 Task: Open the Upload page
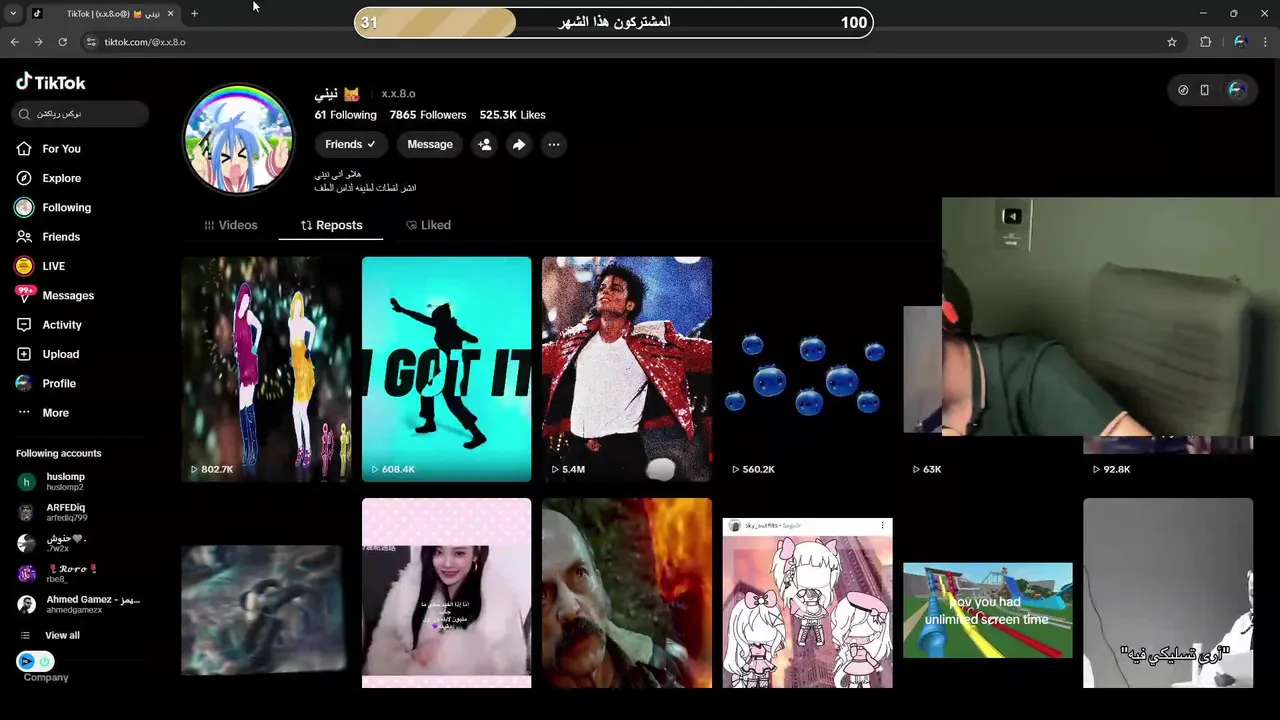point(60,354)
